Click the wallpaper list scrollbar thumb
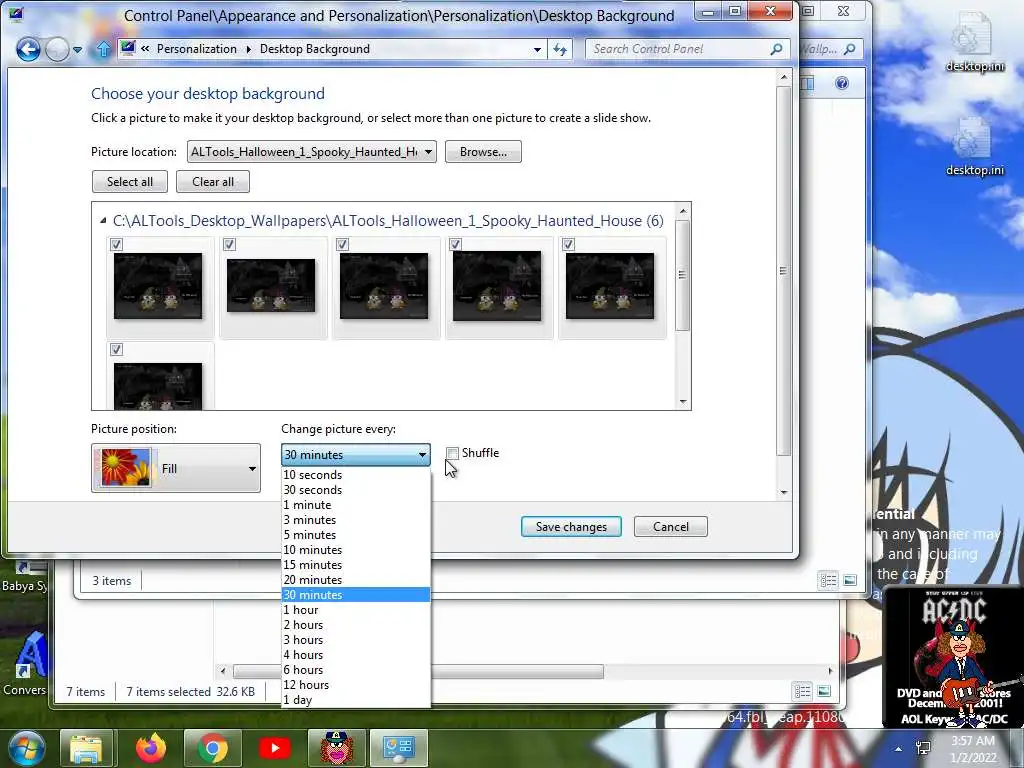Screen dimensions: 1024x768 682,275
